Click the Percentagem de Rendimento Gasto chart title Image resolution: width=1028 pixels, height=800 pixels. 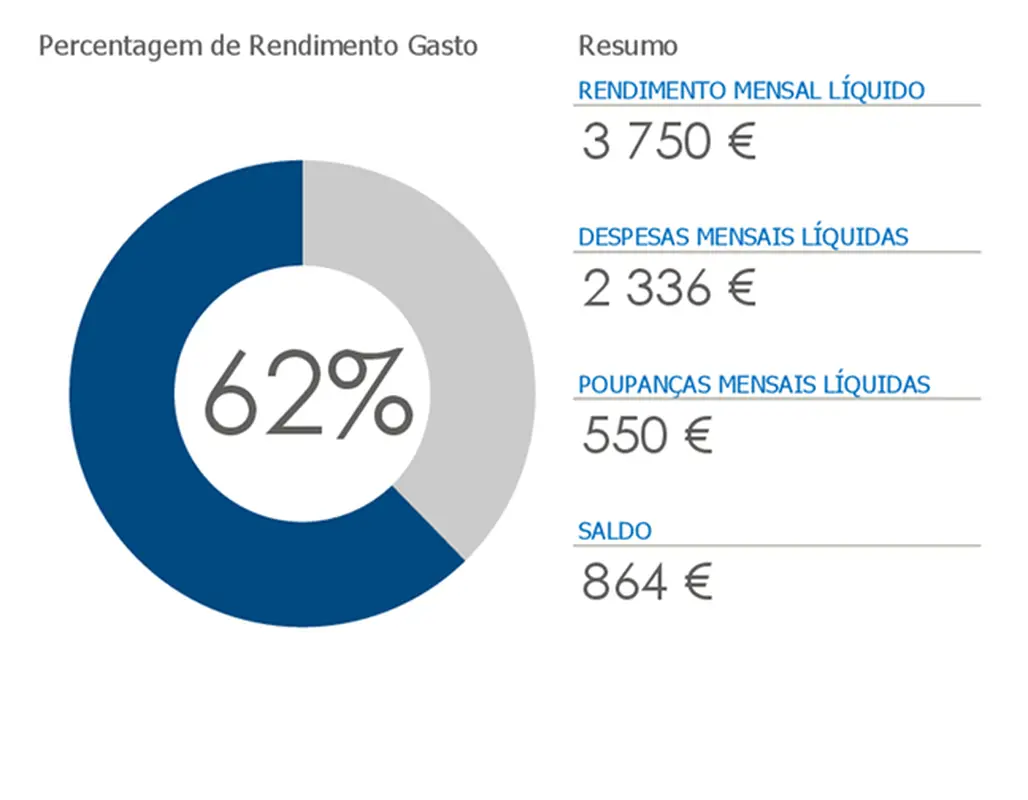click(x=257, y=46)
